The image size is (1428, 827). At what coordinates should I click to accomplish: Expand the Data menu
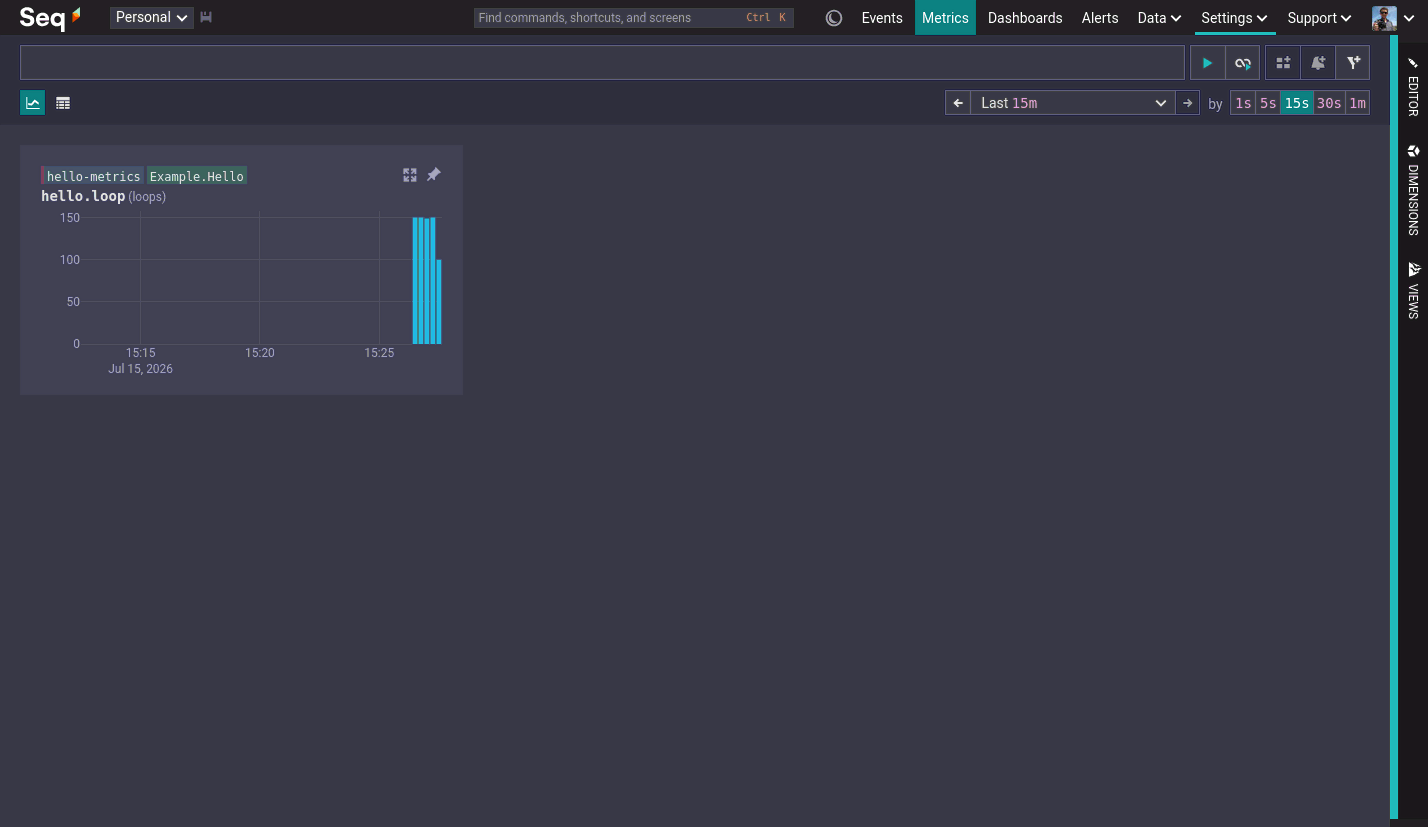(x=1159, y=18)
